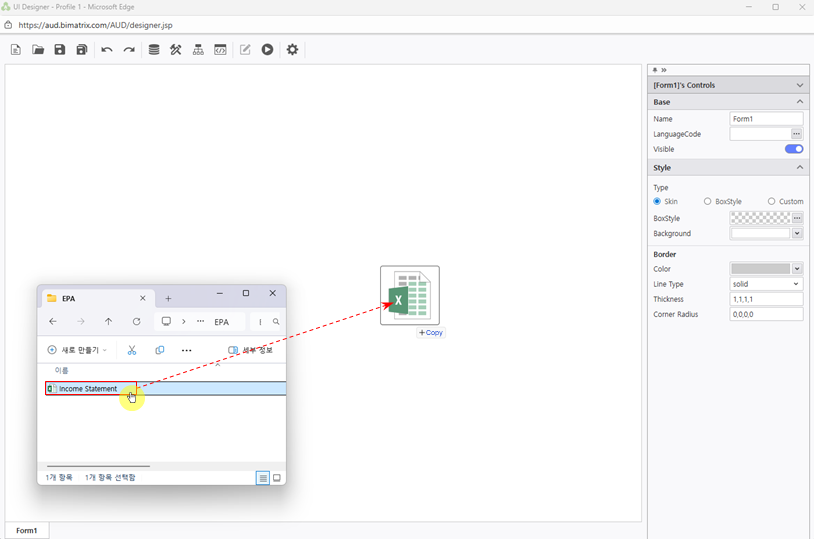Screen dimensions: 814x539
Task: Switch to the Form1 tab
Action: click(x=27, y=530)
